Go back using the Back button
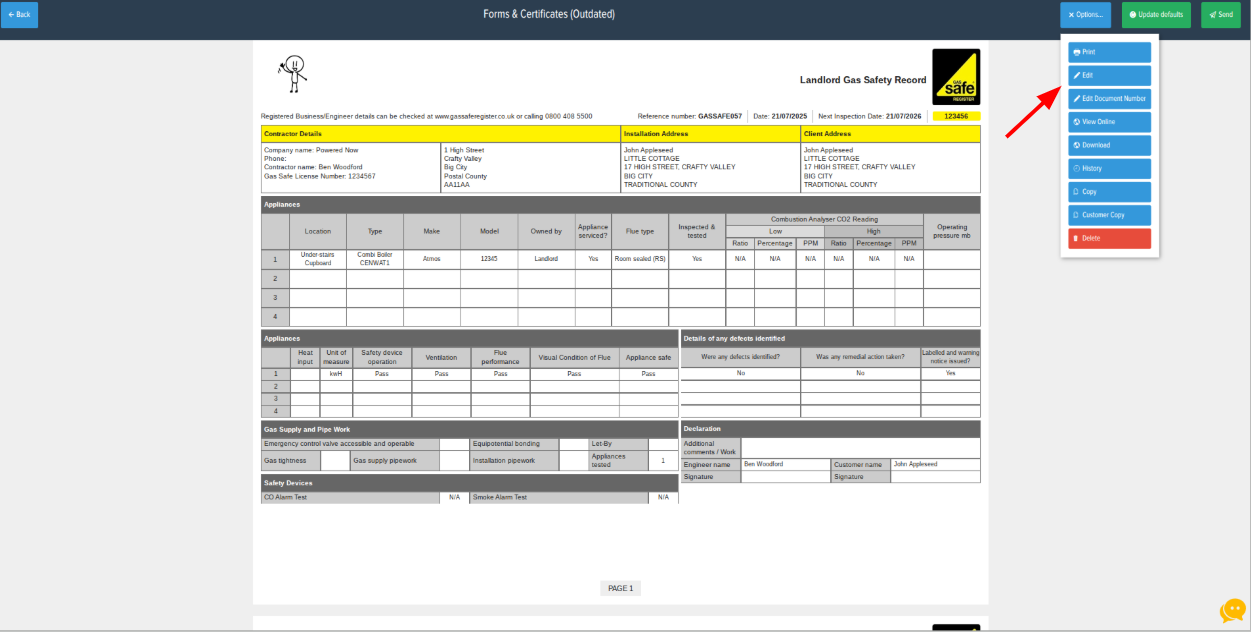 pos(19,15)
